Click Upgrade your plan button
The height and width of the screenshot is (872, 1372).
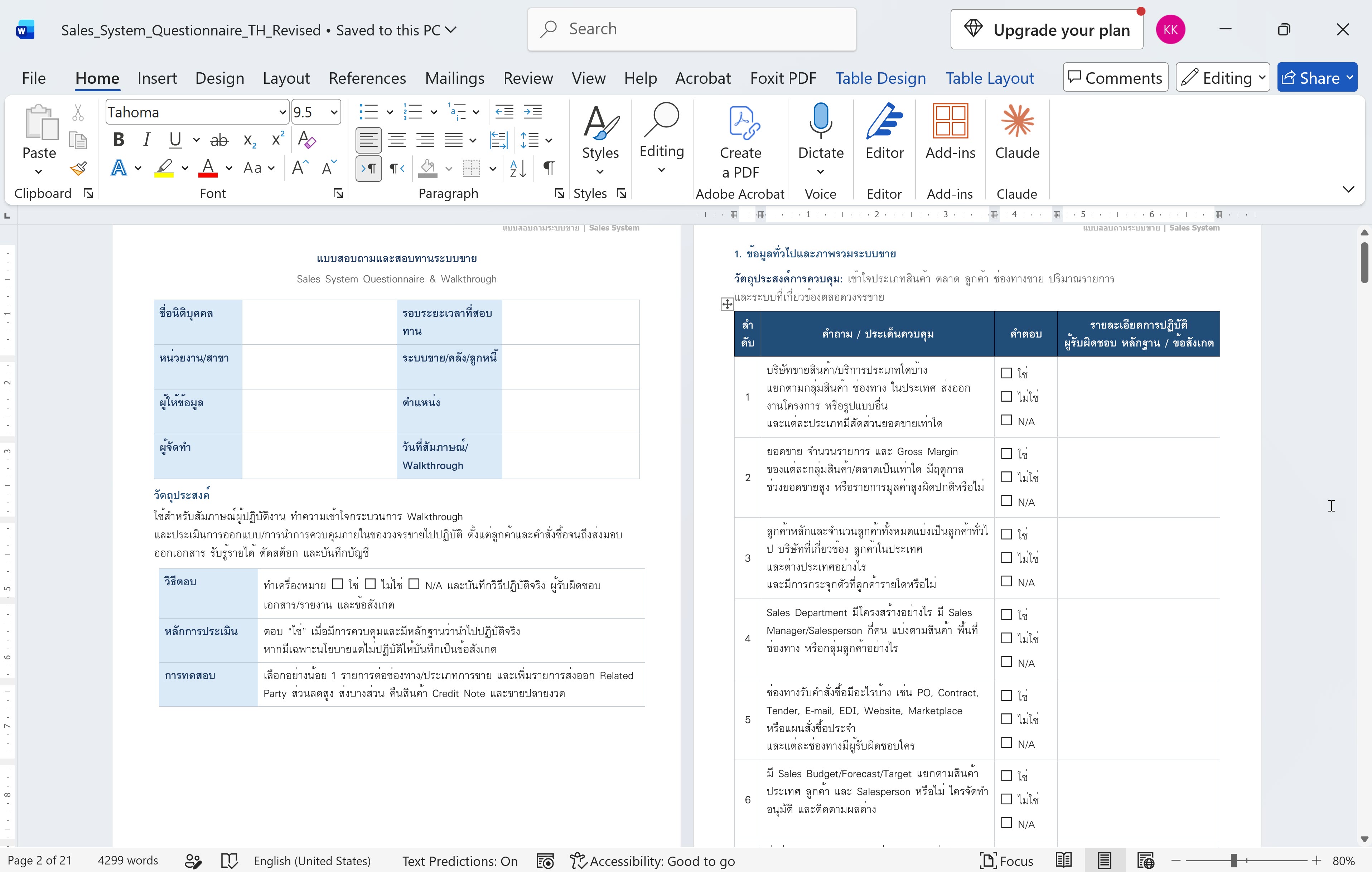[x=1047, y=30]
